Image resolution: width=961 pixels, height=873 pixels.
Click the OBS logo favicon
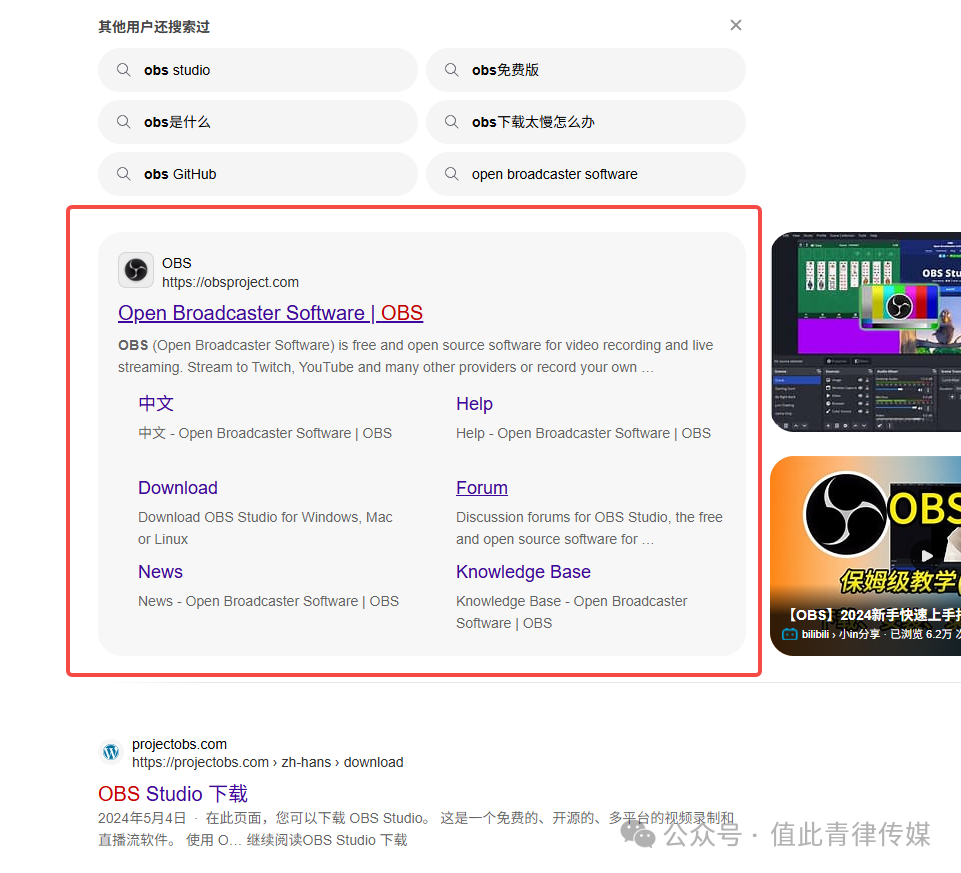pyautogui.click(x=136, y=270)
